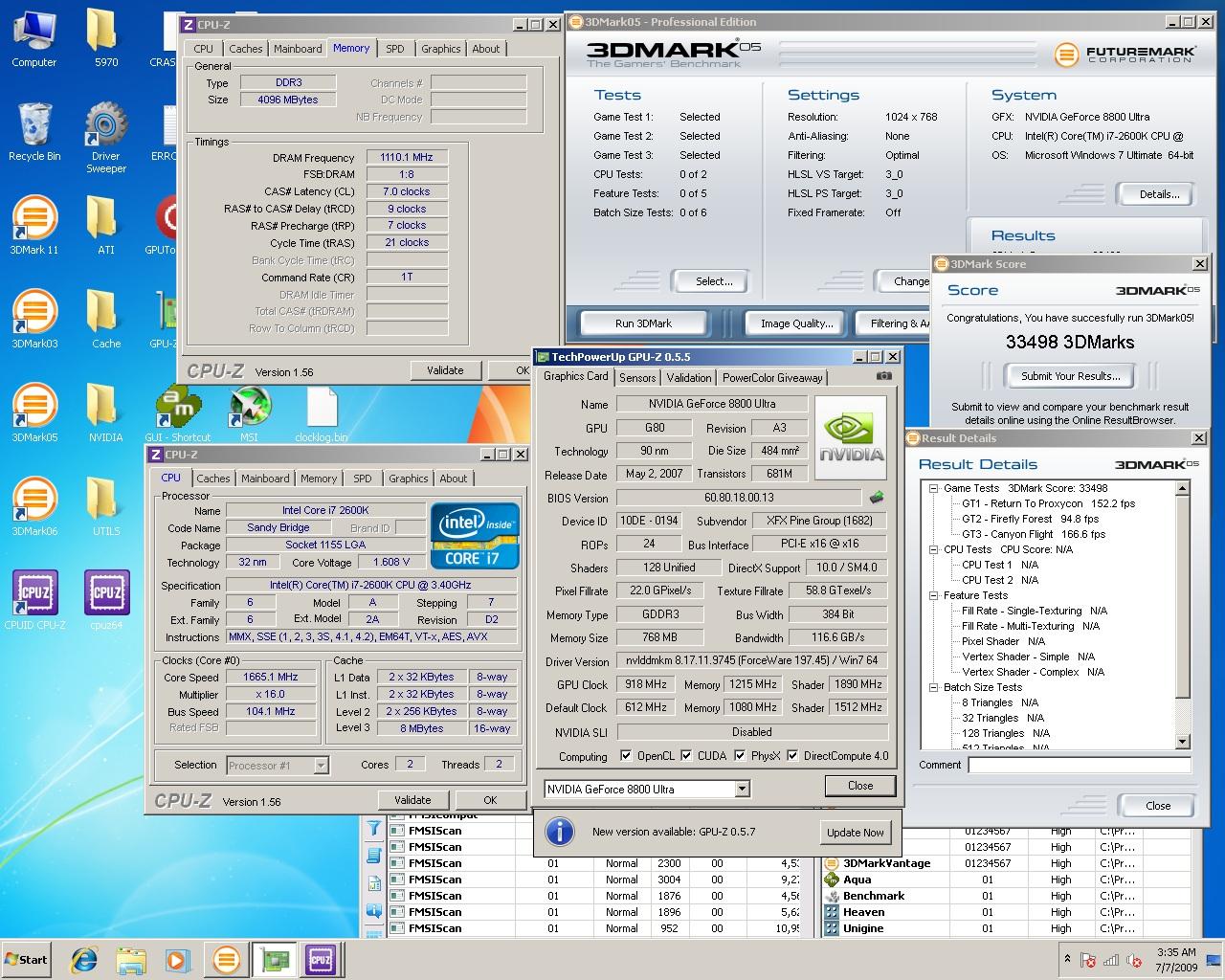Viewport: 1225px width, 980px height.
Task: Click the Heaven row in the list
Action: pos(1008,912)
